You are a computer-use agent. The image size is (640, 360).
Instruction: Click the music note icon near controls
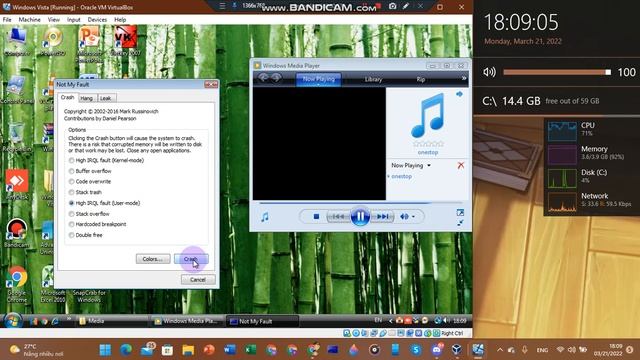(x=265, y=217)
